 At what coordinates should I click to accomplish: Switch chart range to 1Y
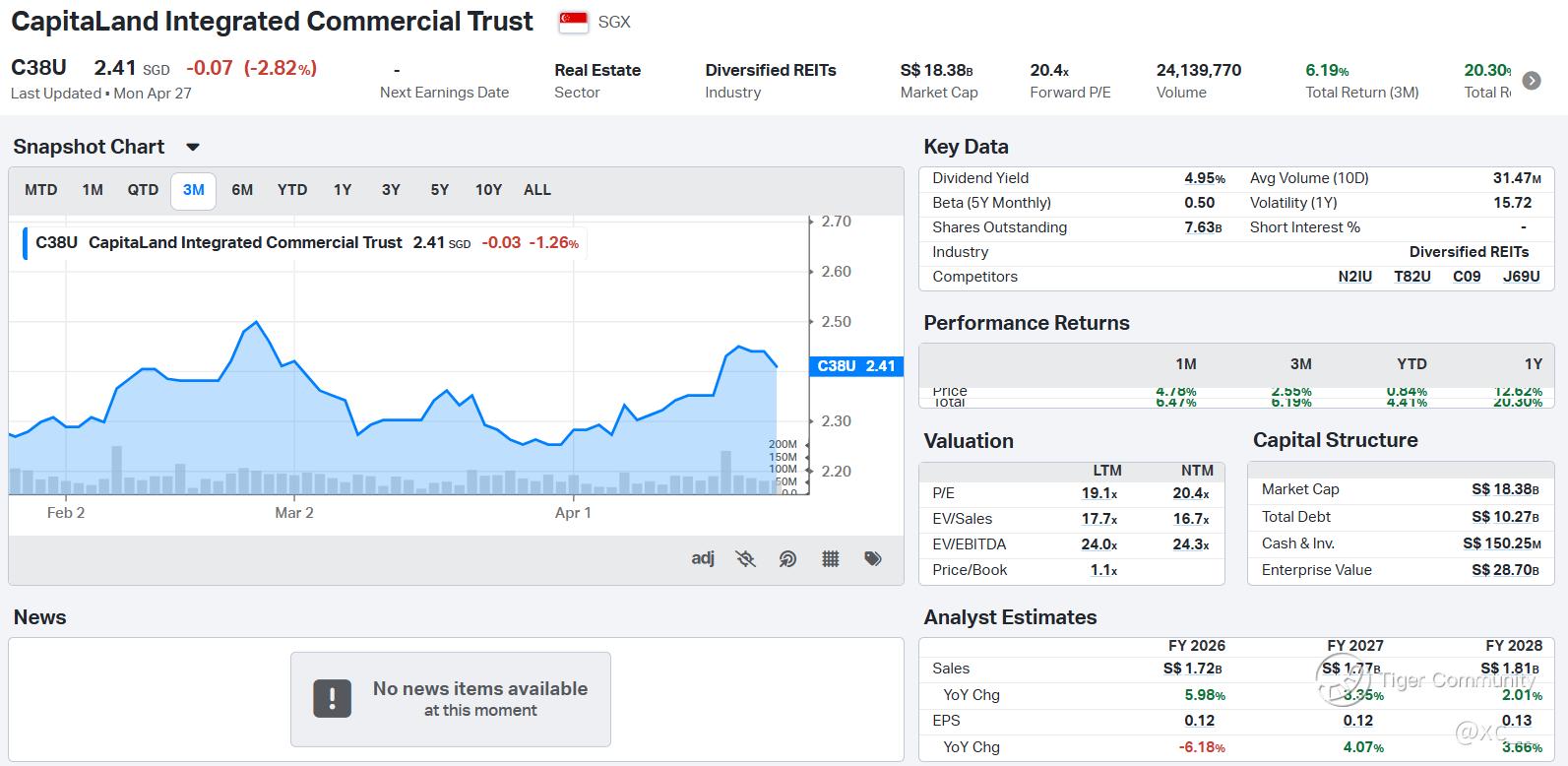tap(342, 190)
